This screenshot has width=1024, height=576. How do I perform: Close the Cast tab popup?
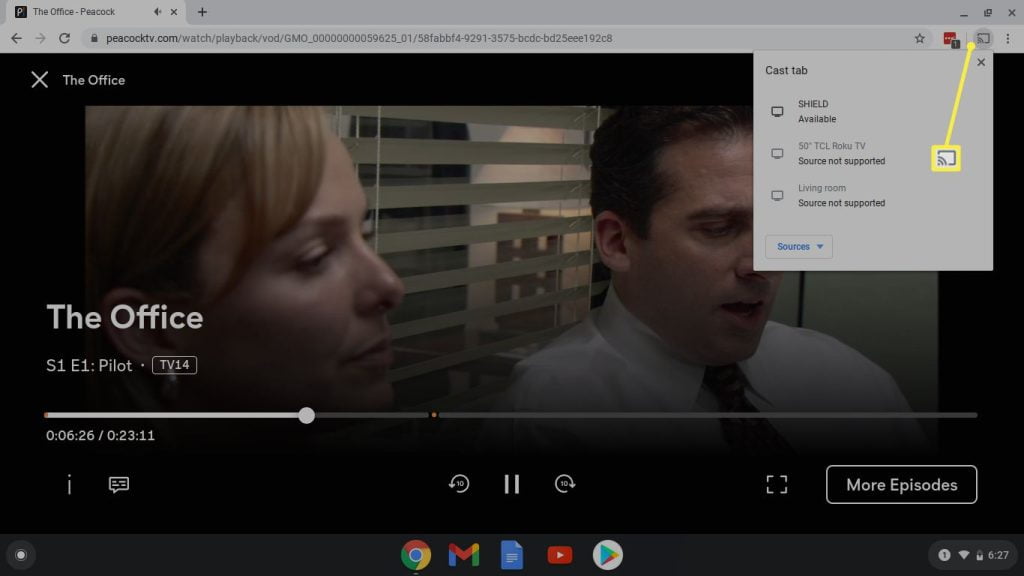tap(981, 63)
